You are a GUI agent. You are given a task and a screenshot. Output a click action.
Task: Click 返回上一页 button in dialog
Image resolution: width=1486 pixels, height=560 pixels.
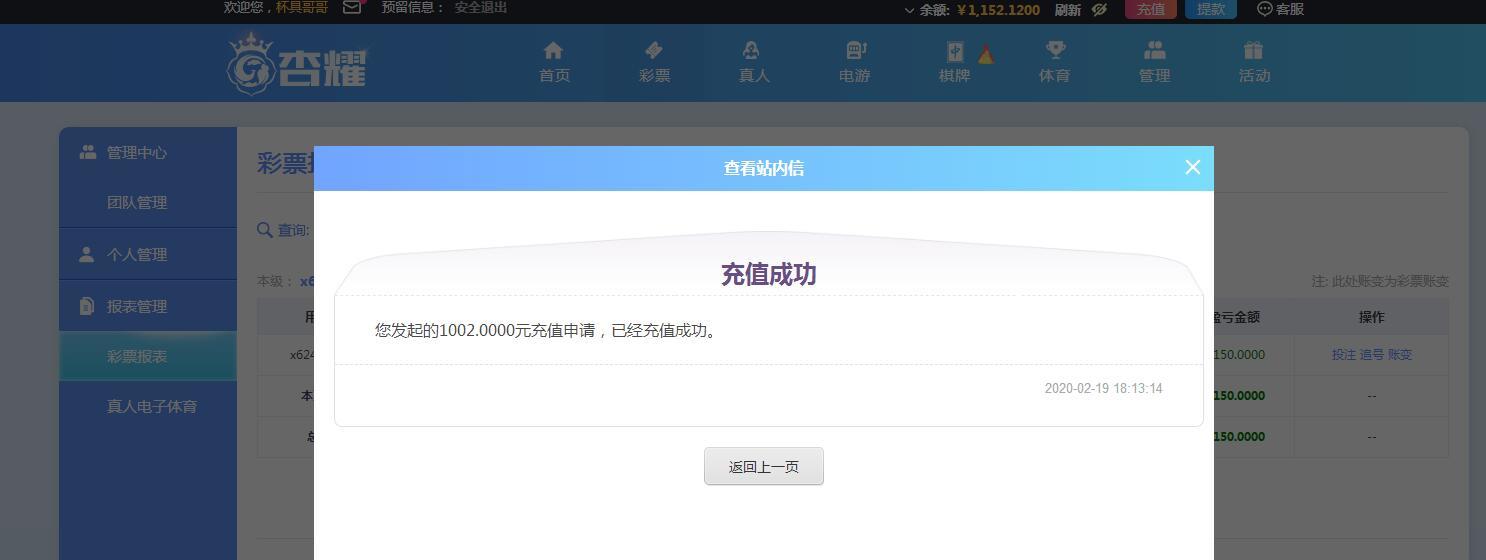click(764, 466)
